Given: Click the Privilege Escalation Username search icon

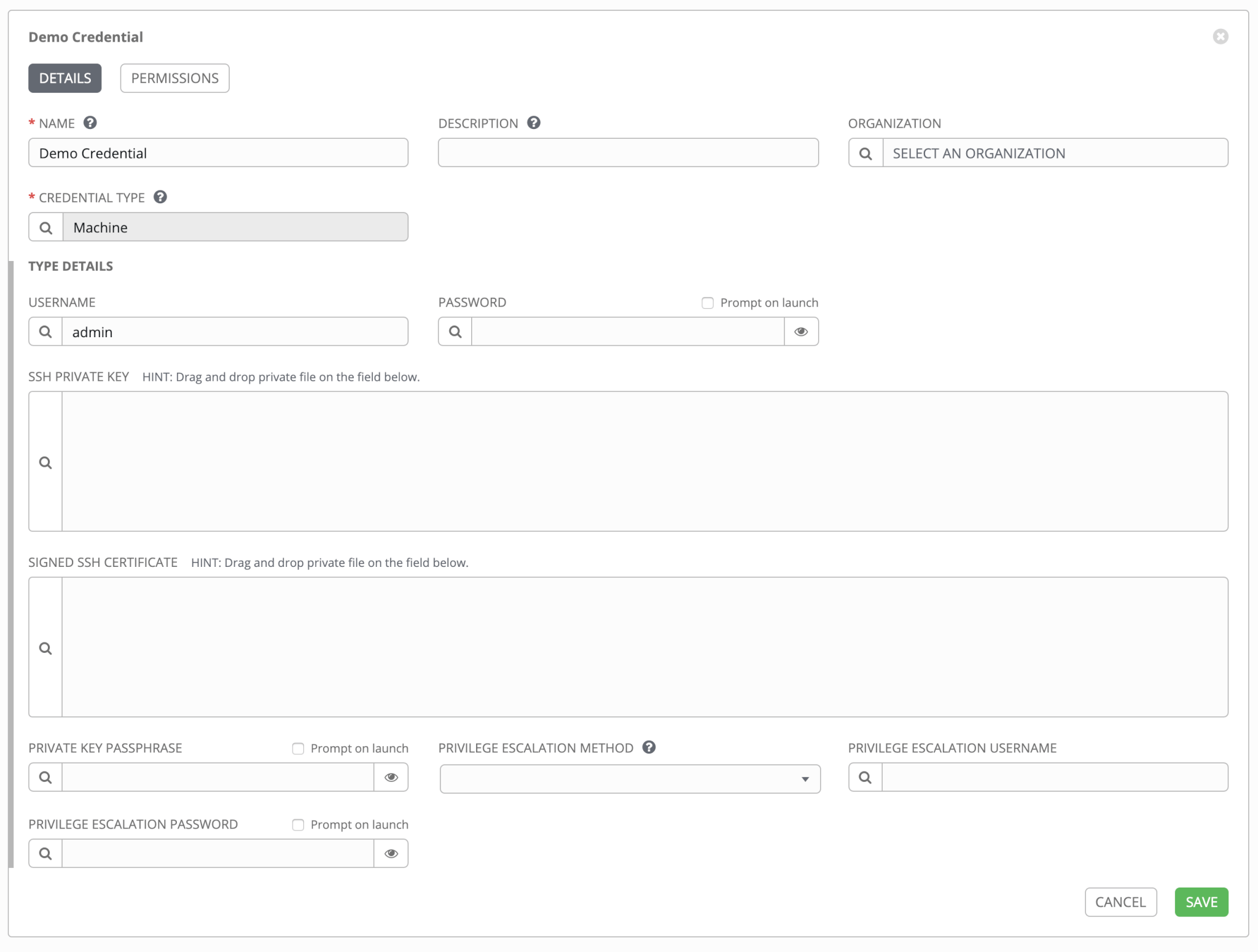Looking at the screenshot, I should click(865, 777).
